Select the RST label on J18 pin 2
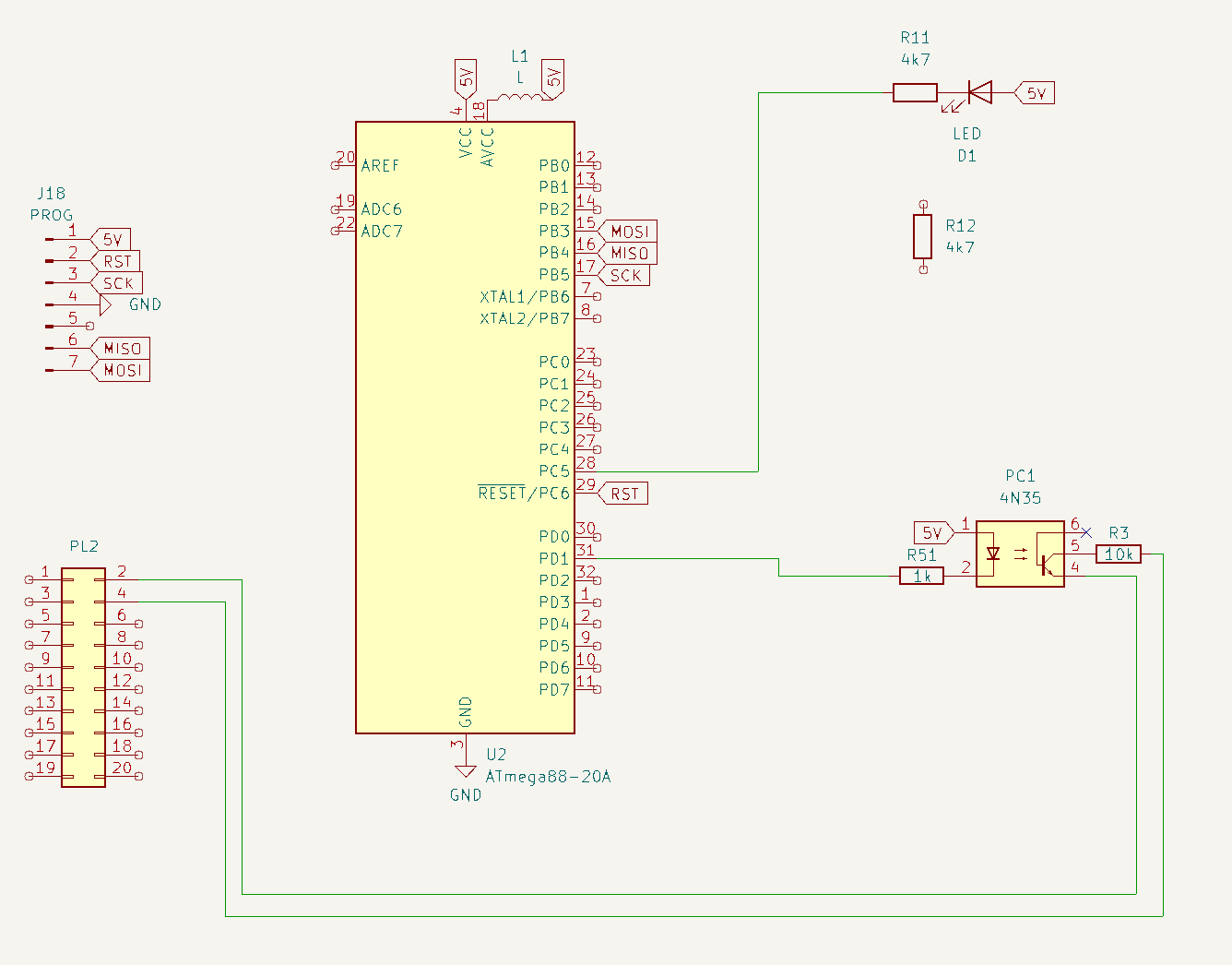 (x=115, y=261)
